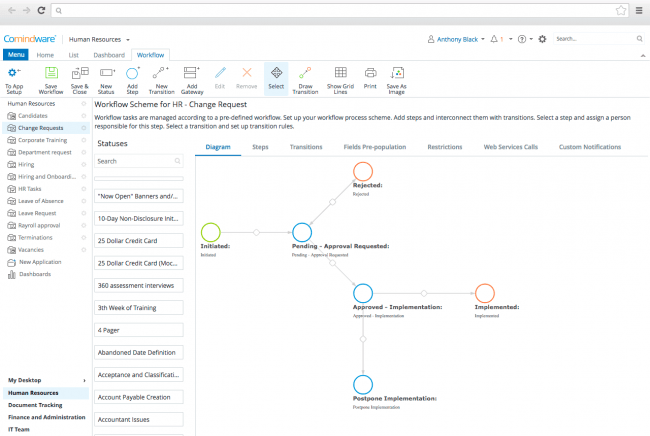Open Leave of Absence item

tap(41, 201)
